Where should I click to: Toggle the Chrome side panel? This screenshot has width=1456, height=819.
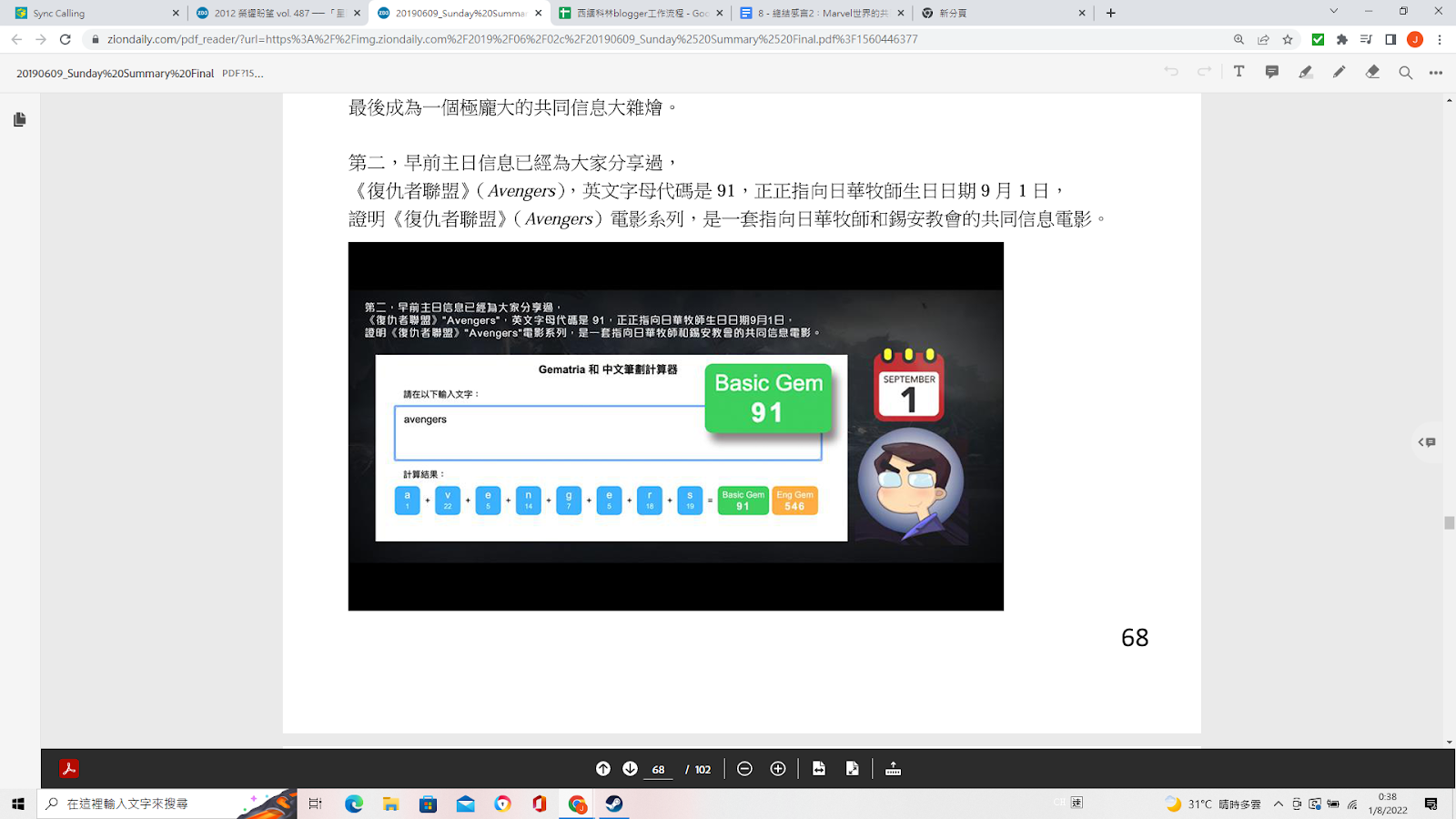pyautogui.click(x=1390, y=39)
